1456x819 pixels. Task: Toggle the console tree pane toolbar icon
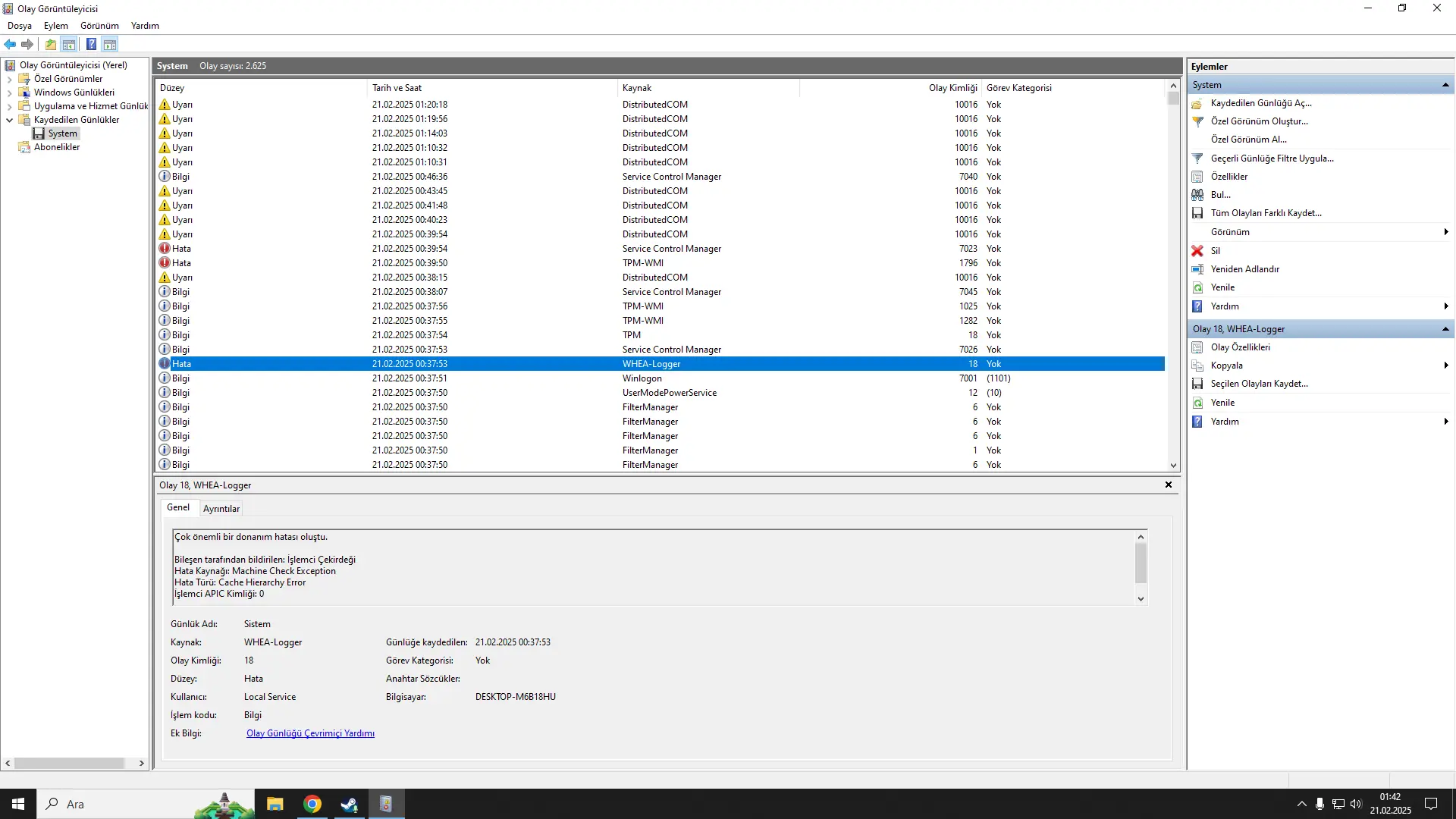tap(69, 44)
